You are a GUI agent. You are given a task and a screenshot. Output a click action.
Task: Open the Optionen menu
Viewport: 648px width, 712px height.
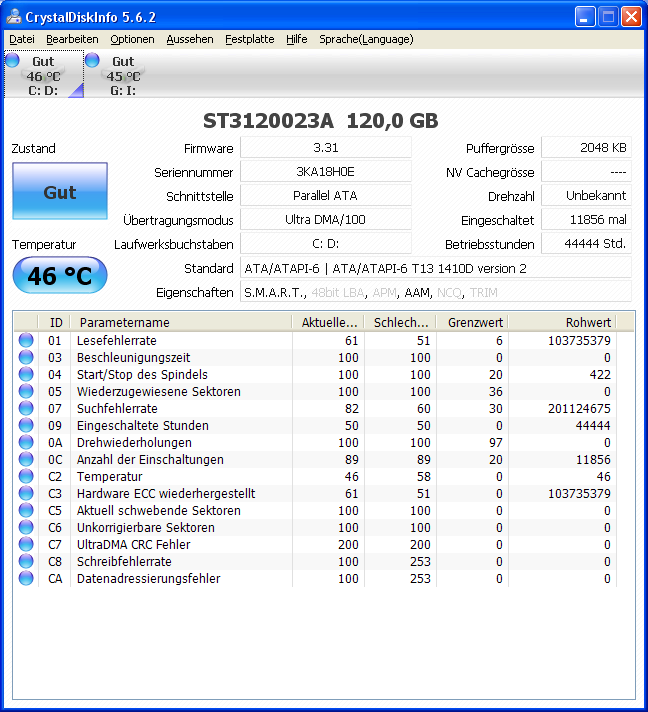click(x=132, y=40)
